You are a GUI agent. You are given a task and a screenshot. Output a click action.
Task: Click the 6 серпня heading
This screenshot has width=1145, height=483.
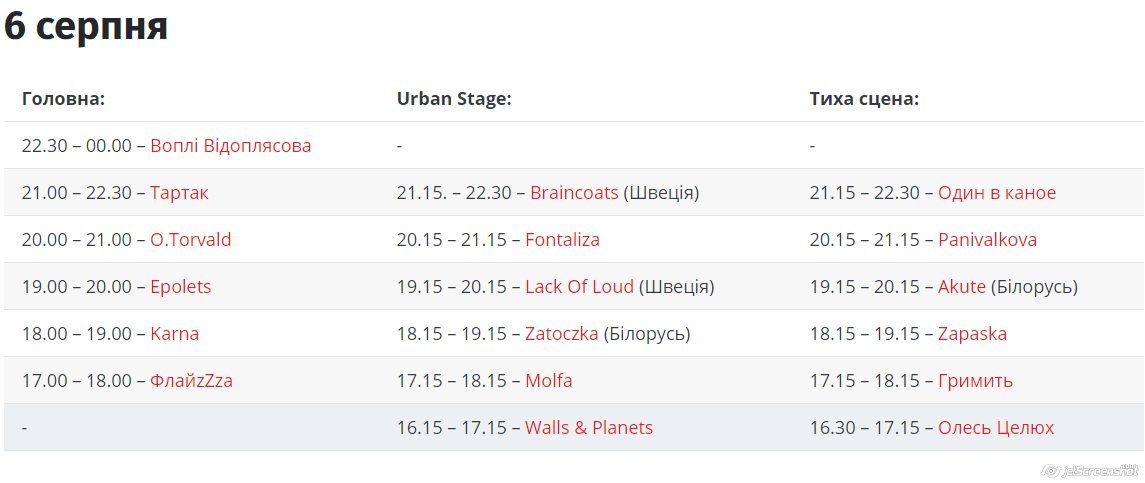tap(86, 27)
